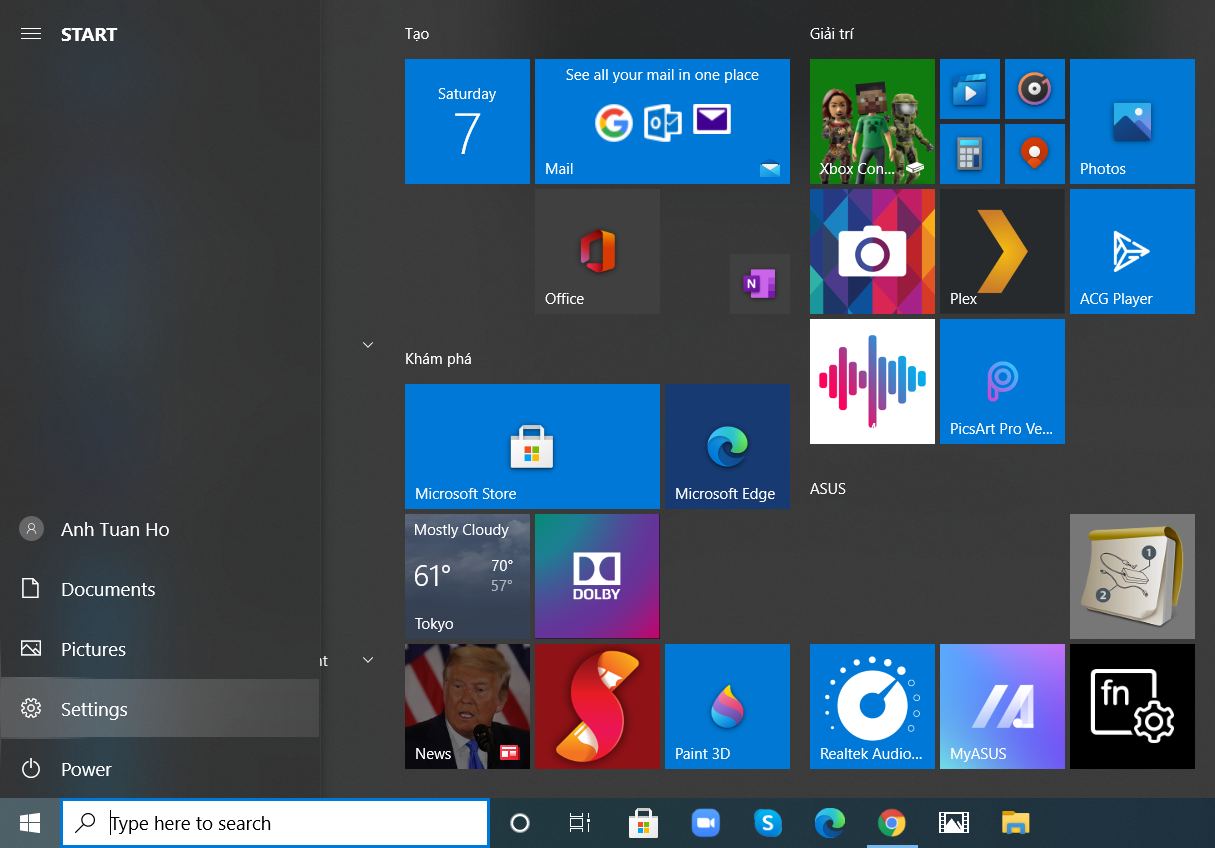Open Documents from the Start sidebar
This screenshot has height=848, width=1215.
(160, 589)
